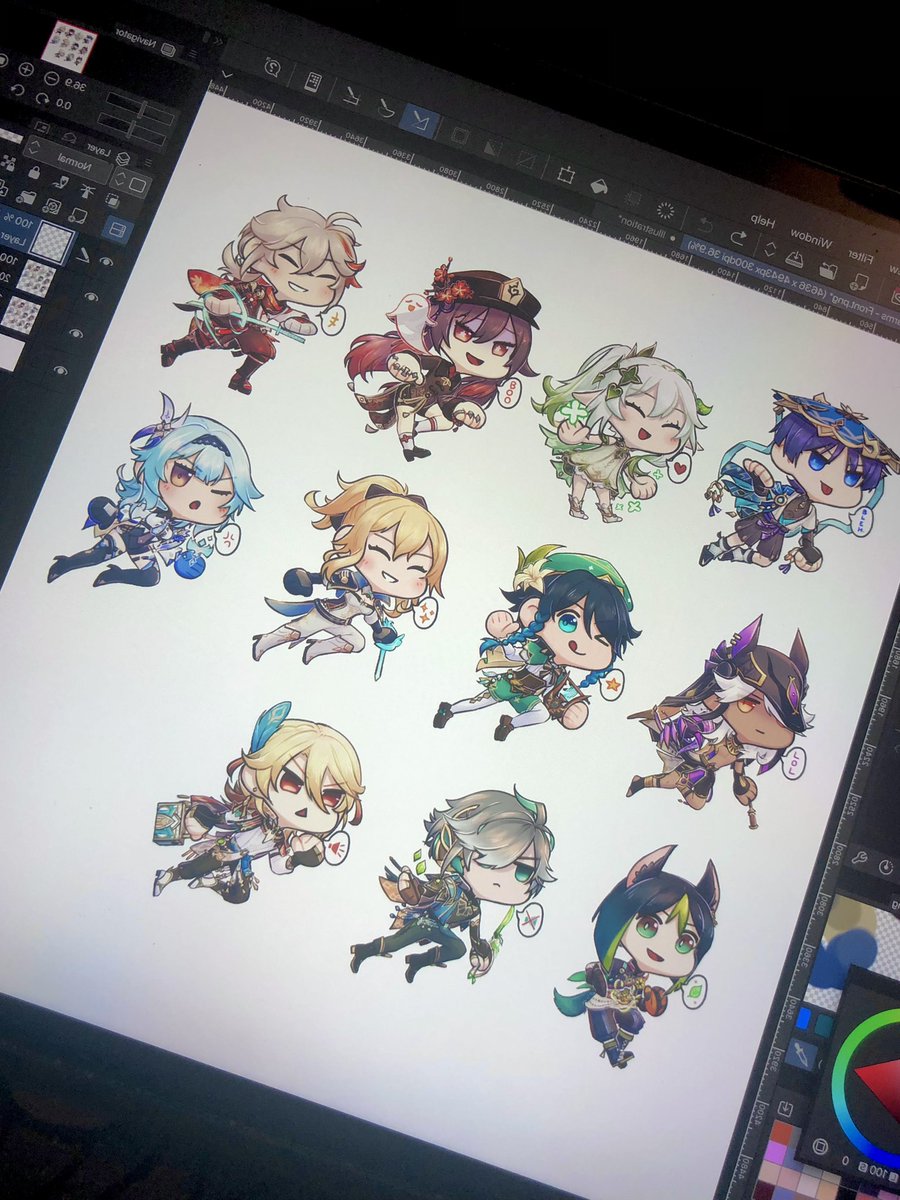Hide the selected 100% Layer with eye icon
900x1200 pixels.
click(x=107, y=262)
